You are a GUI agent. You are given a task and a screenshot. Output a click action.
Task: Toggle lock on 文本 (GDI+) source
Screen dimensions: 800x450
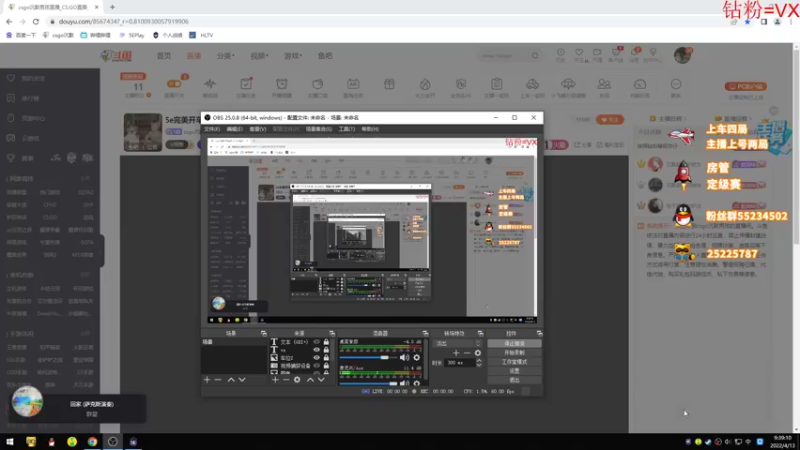pyautogui.click(x=326, y=342)
